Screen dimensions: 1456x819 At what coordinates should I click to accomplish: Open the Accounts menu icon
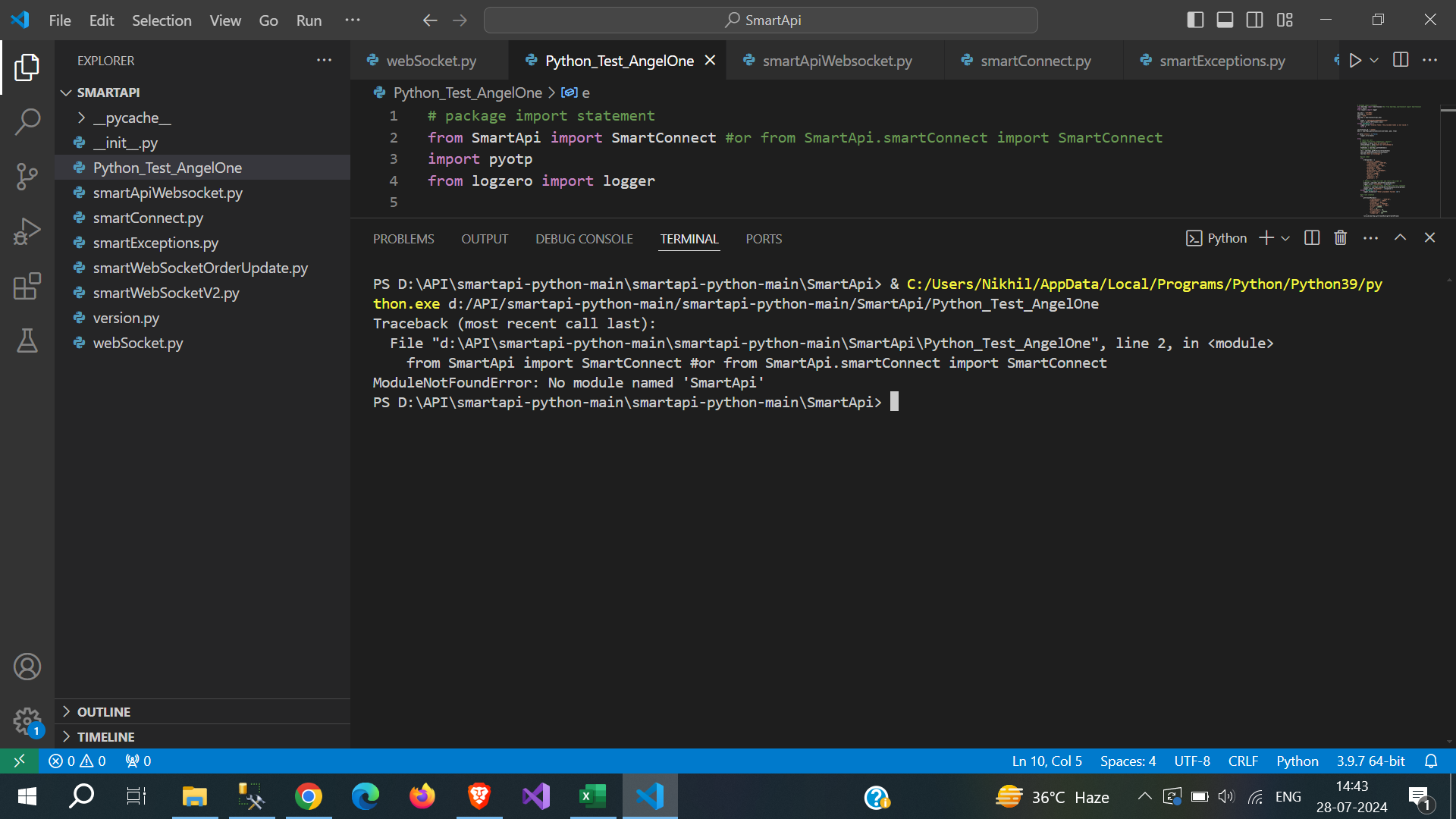pos(27,667)
